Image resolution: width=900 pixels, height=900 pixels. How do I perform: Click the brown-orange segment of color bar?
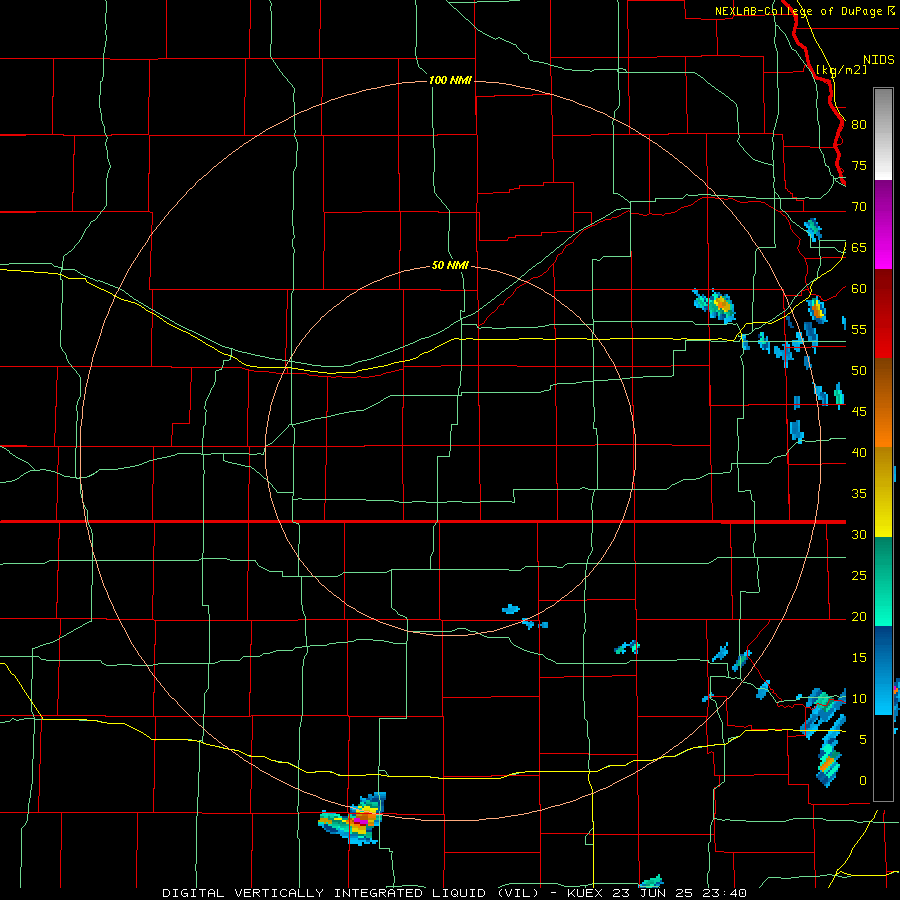(x=883, y=402)
